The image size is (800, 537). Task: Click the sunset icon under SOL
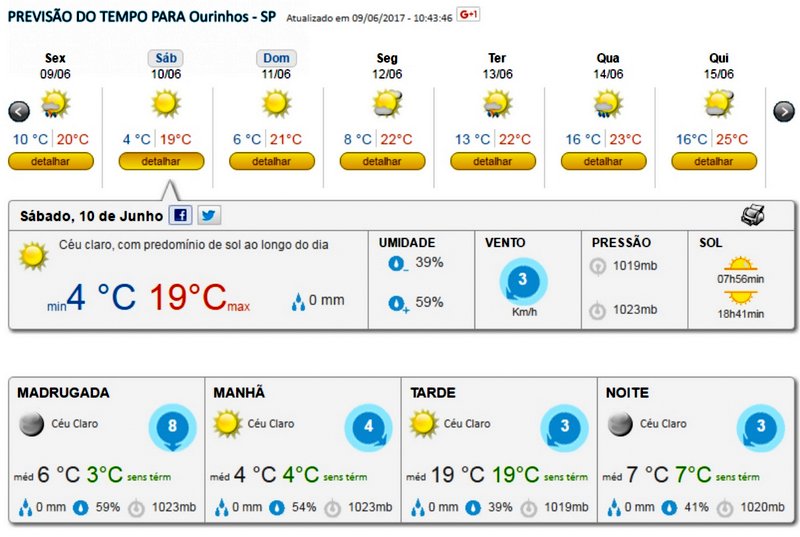740,297
